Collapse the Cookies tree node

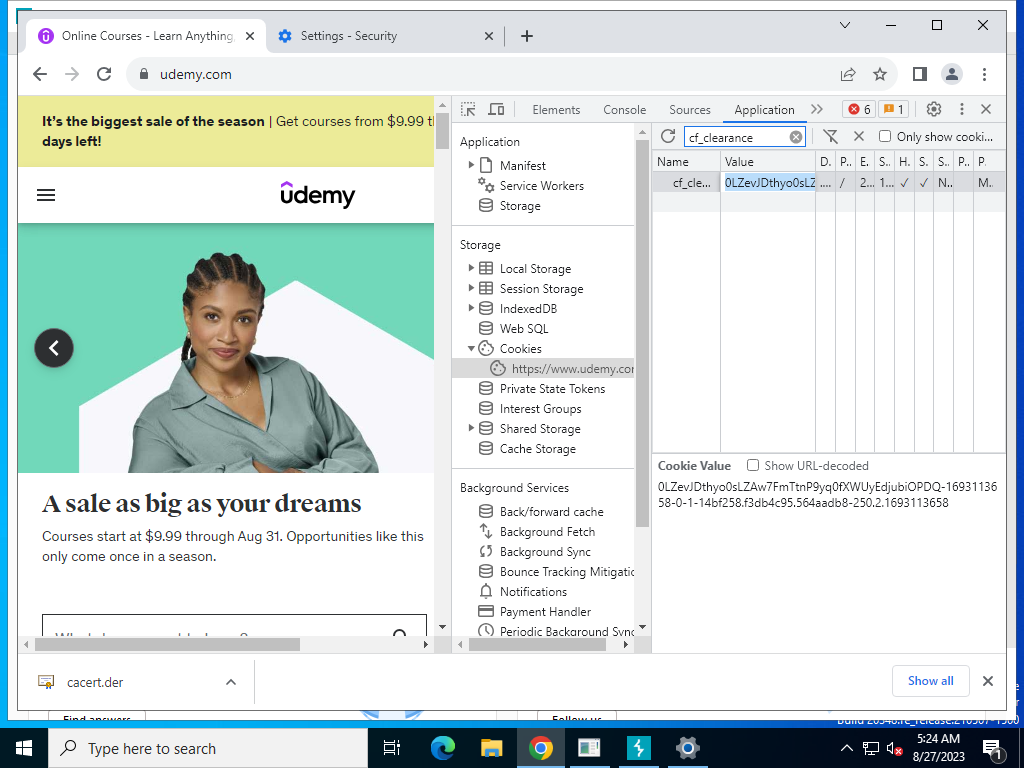point(471,349)
